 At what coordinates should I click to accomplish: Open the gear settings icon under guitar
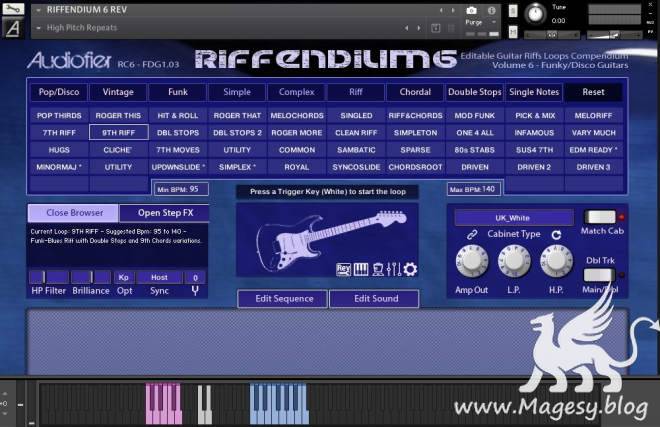pyautogui.click(x=410, y=269)
